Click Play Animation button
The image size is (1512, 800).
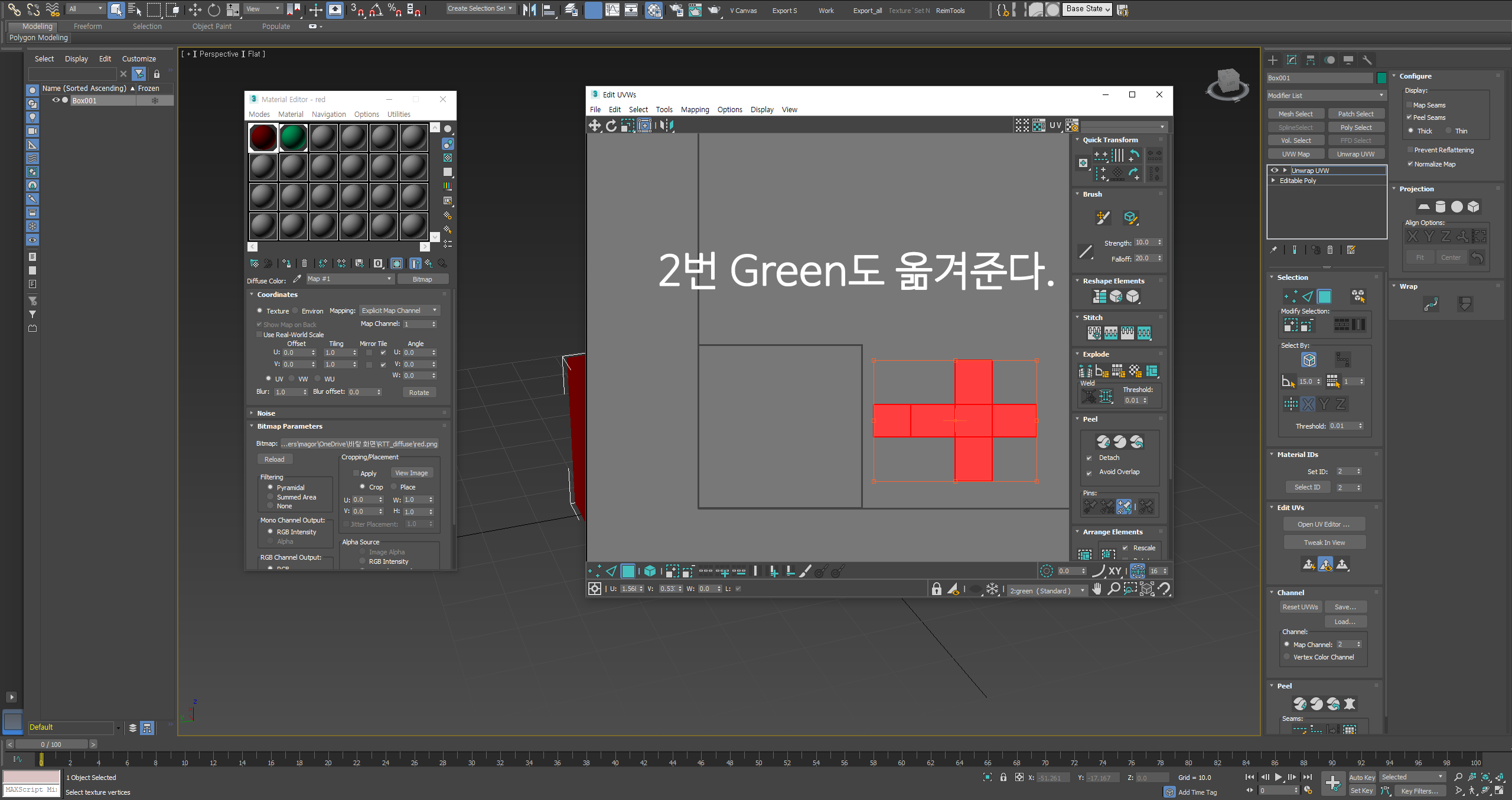coord(1278,777)
